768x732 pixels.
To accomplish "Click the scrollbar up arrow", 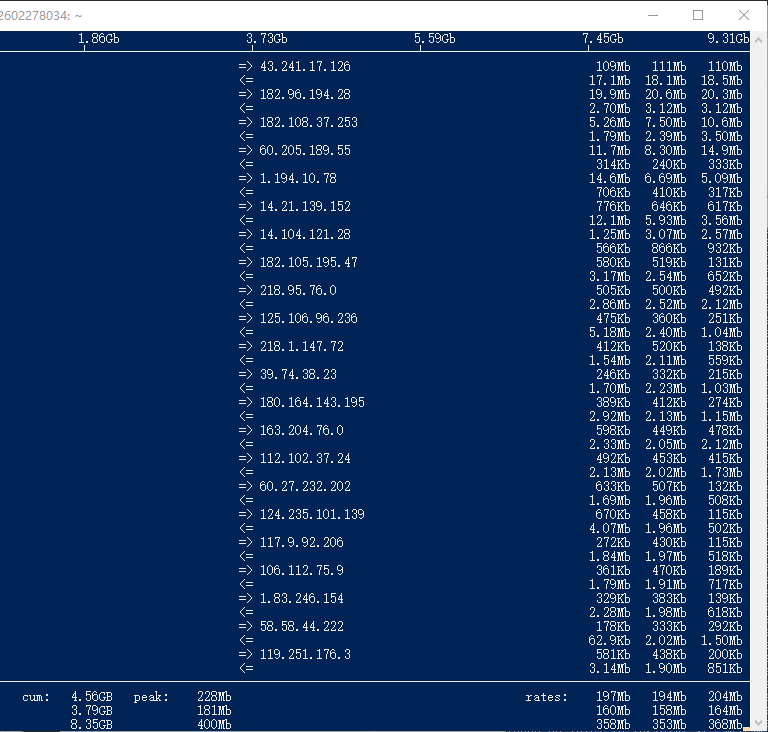I will pyautogui.click(x=759, y=39).
